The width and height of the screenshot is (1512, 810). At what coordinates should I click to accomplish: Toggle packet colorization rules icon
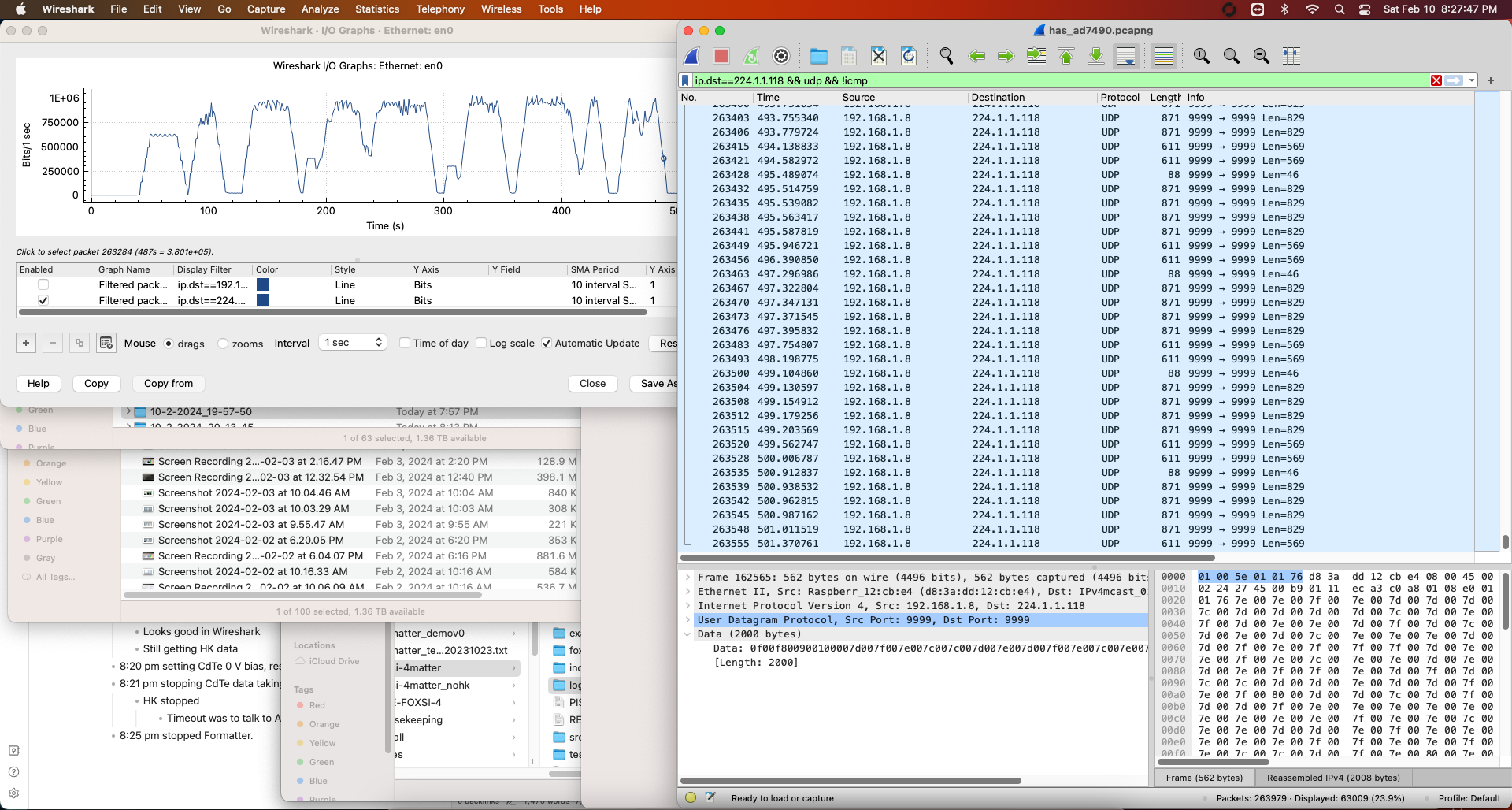1164,56
